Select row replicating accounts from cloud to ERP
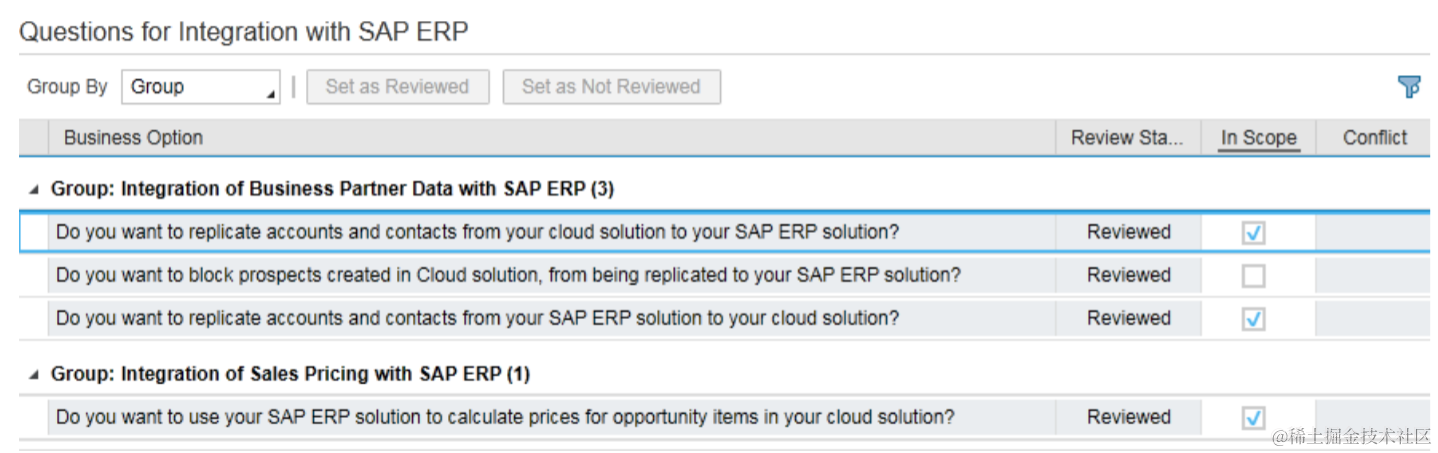This screenshot has width=1438, height=453. 477,232
